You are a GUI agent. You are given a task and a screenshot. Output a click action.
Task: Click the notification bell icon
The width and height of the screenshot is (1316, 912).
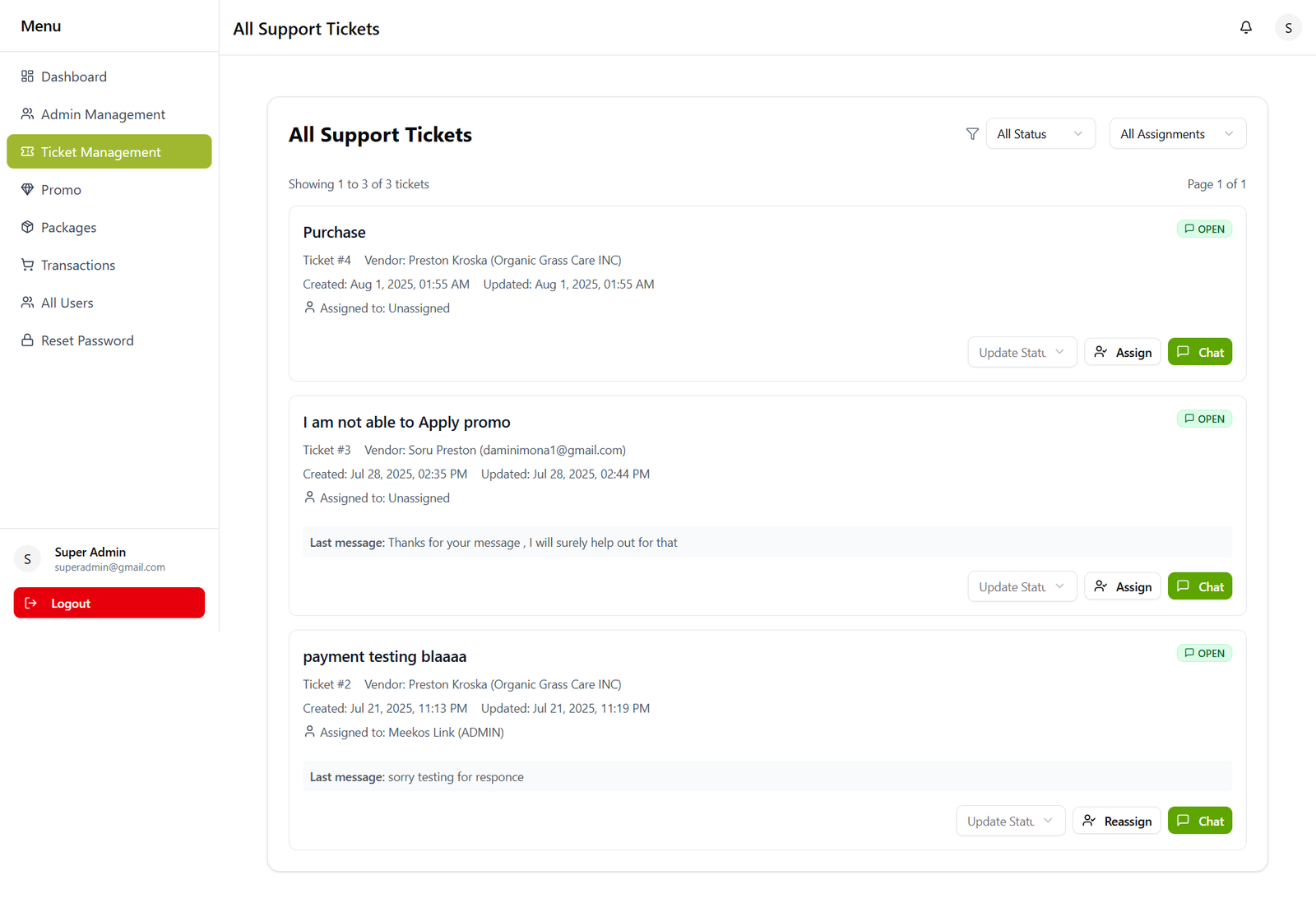click(x=1245, y=27)
